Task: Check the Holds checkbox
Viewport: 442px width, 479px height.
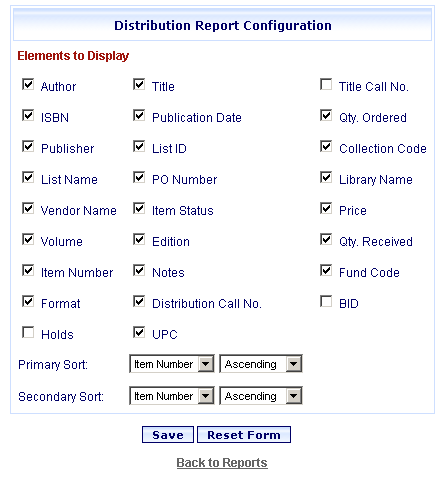Action: (28, 333)
